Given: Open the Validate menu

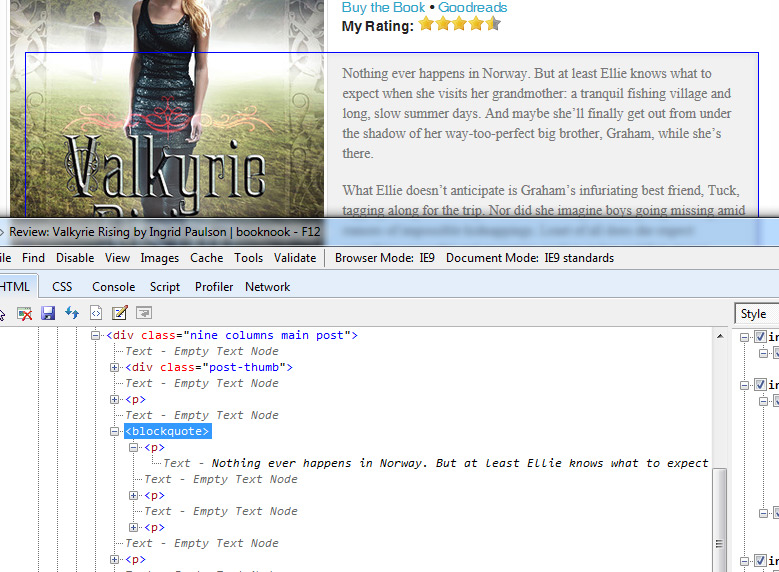Looking at the screenshot, I should (x=295, y=257).
